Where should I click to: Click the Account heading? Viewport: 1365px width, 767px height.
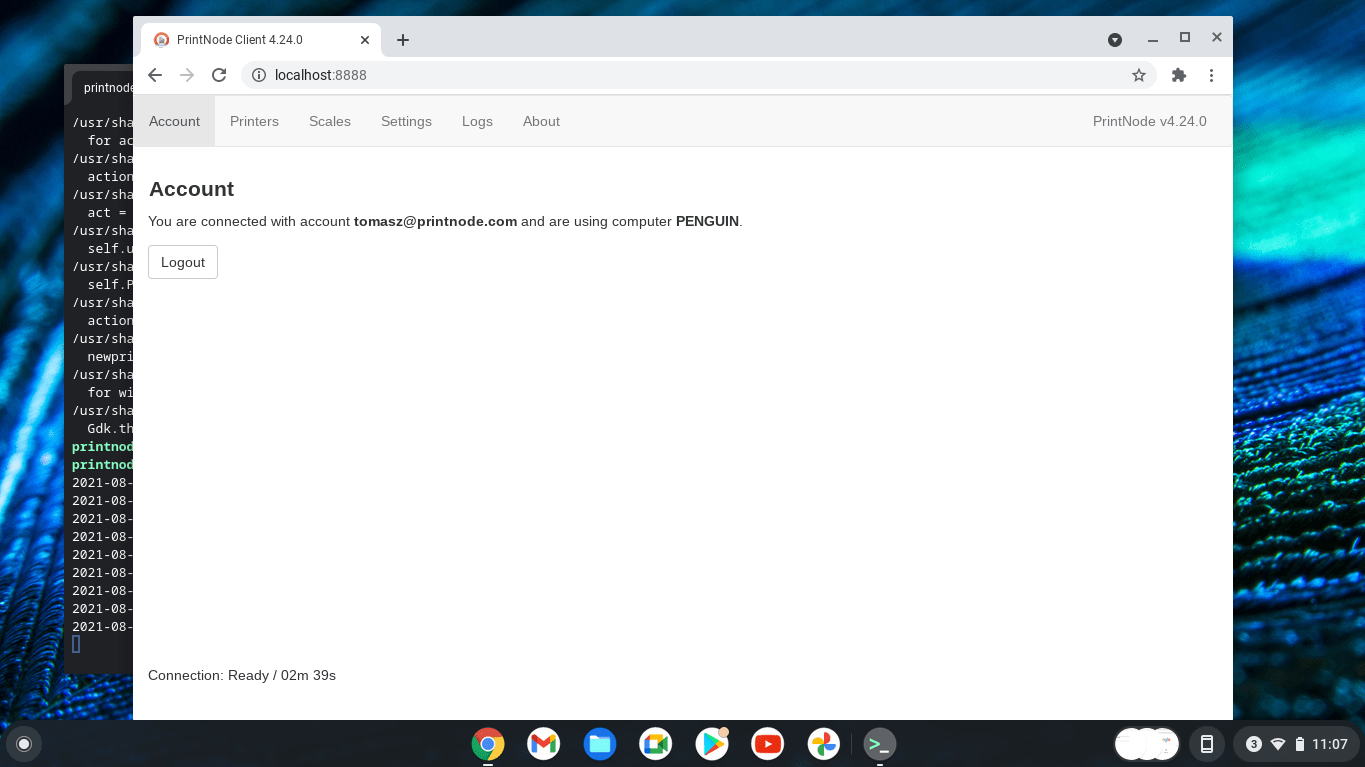[191, 189]
